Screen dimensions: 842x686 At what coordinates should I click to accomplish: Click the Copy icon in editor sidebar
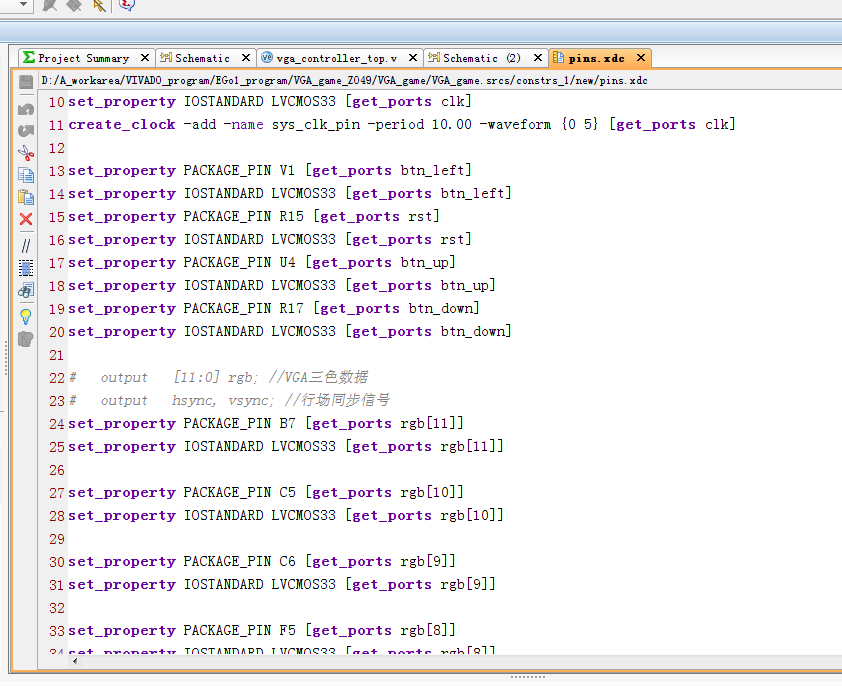pyautogui.click(x=26, y=175)
